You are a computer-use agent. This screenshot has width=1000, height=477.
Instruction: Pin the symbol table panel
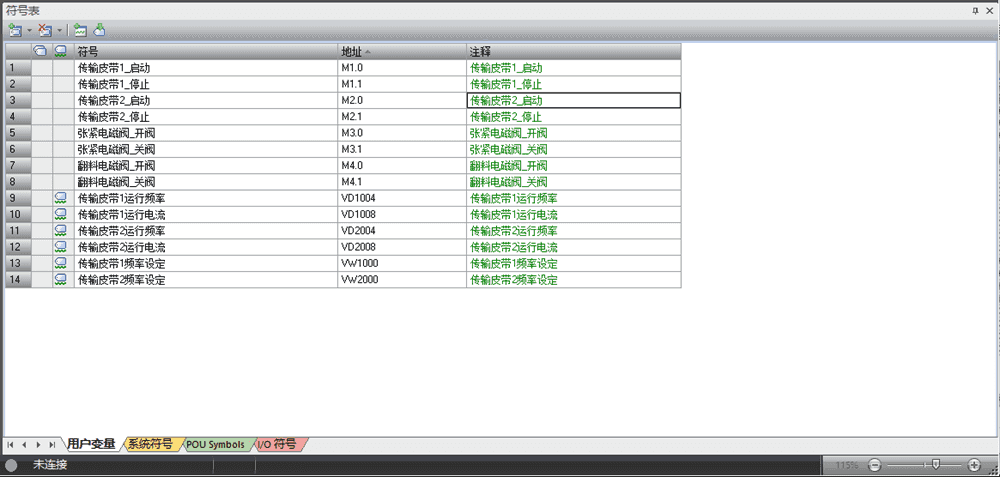pyautogui.click(x=976, y=9)
